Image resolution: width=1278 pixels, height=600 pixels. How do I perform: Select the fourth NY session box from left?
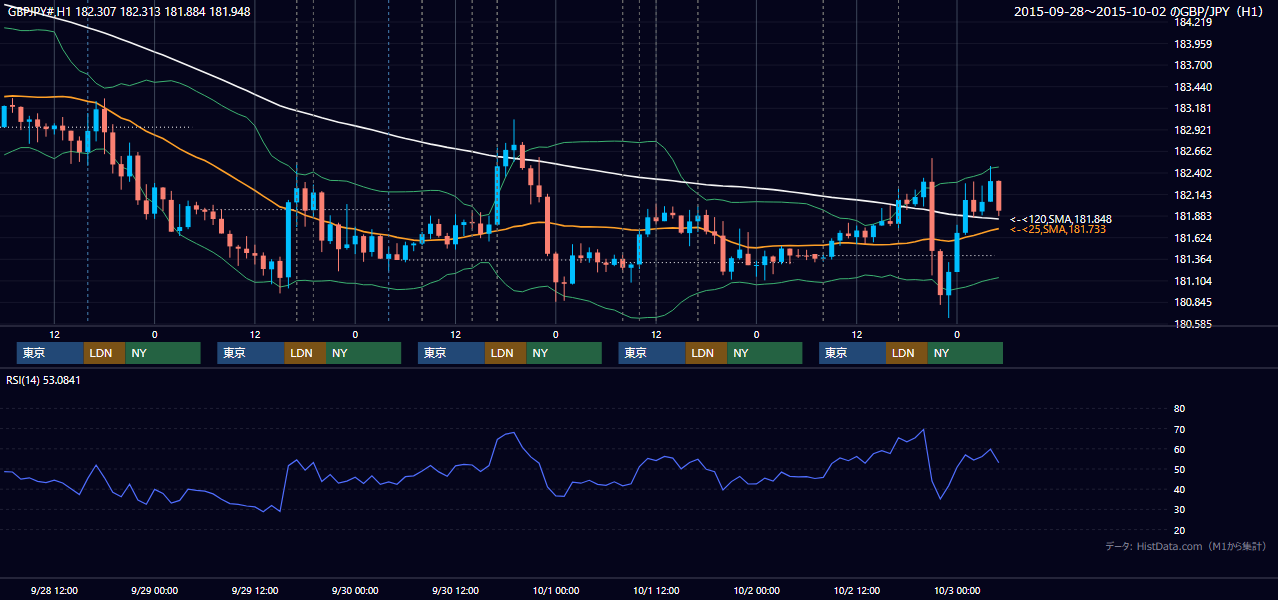click(764, 353)
